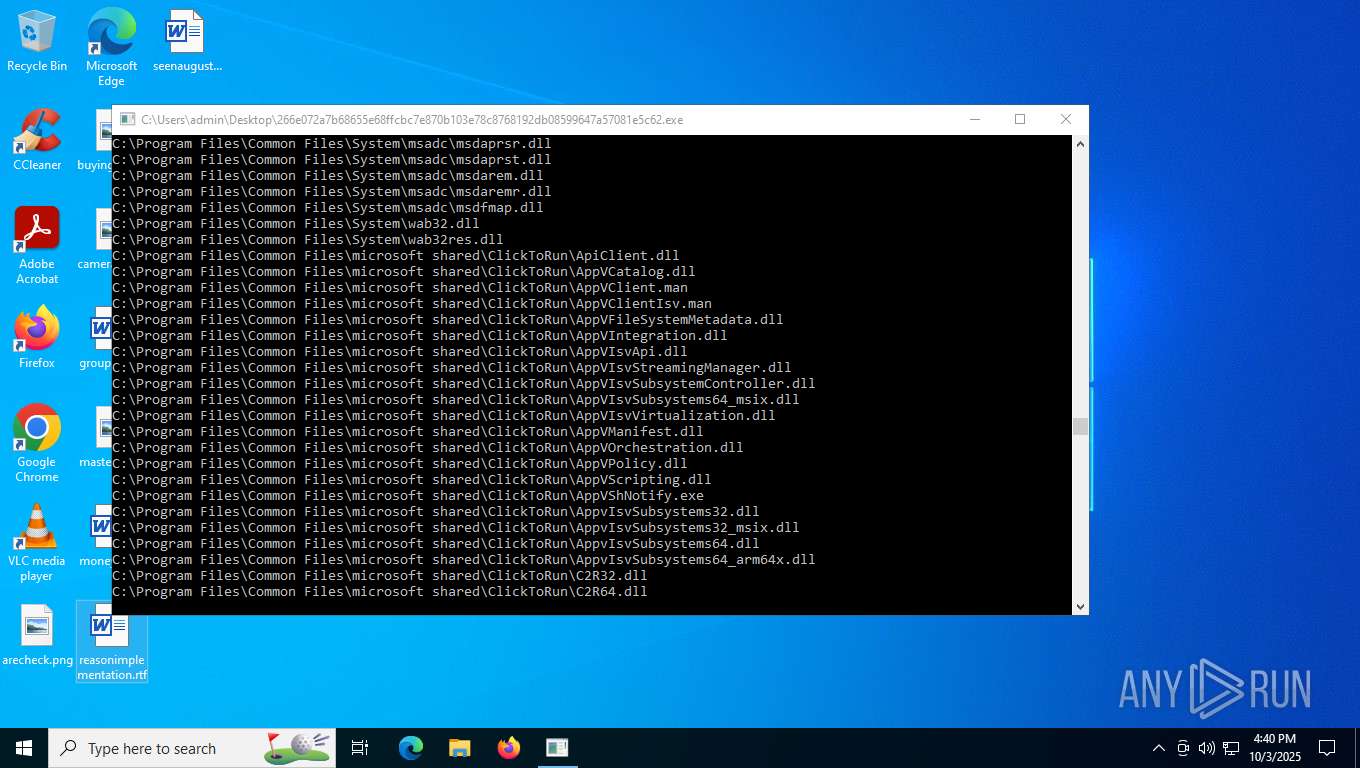
Task: Open the seenaugust Word document icon
Action: 186,42
